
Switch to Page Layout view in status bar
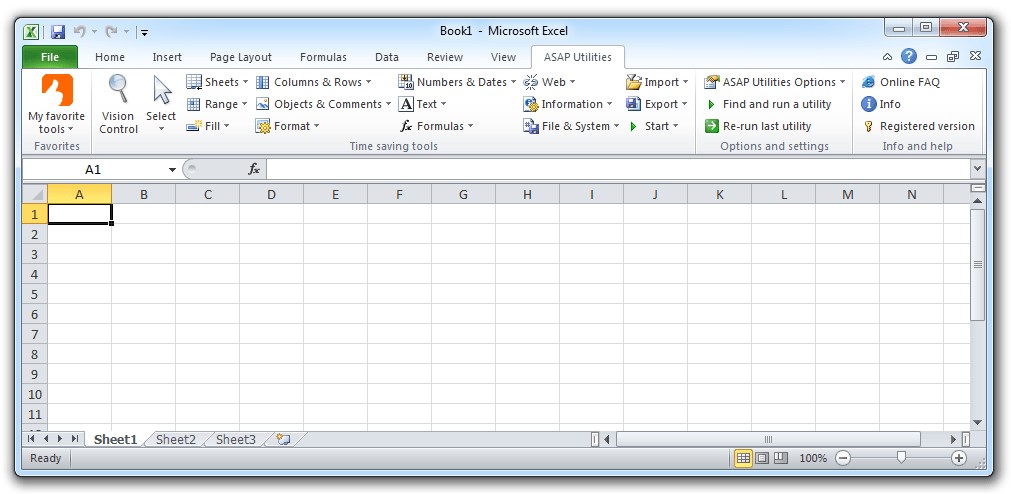[762, 458]
